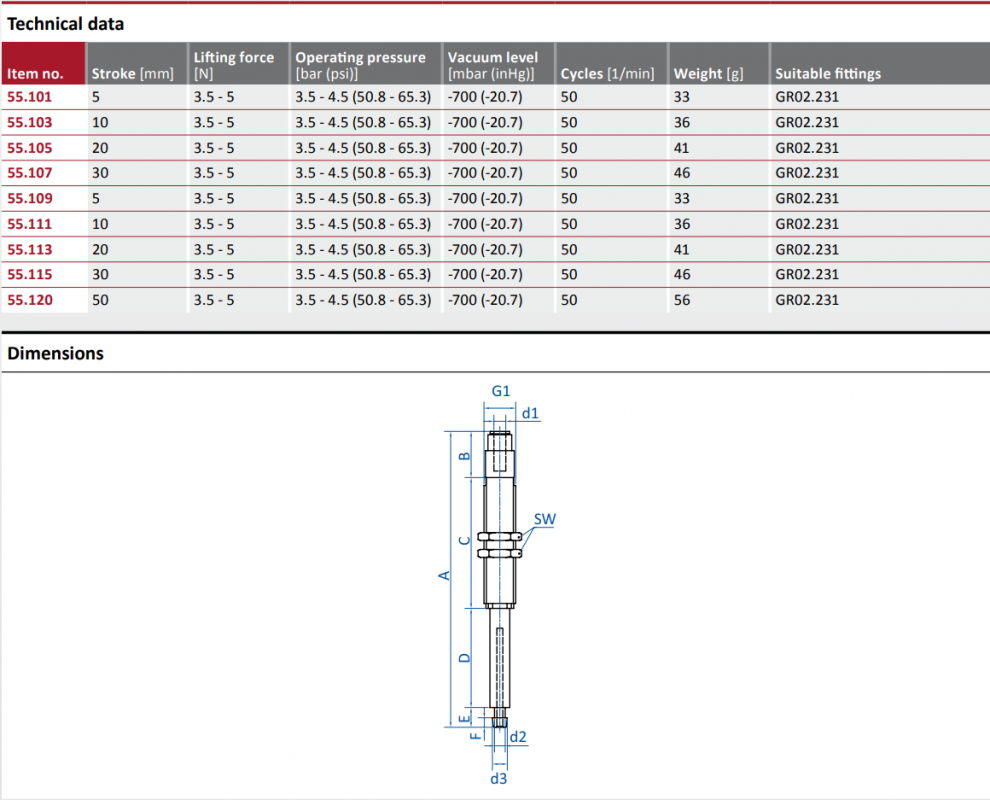This screenshot has height=800, width=990.
Task: Click the dimension F label
Action: pos(476,734)
